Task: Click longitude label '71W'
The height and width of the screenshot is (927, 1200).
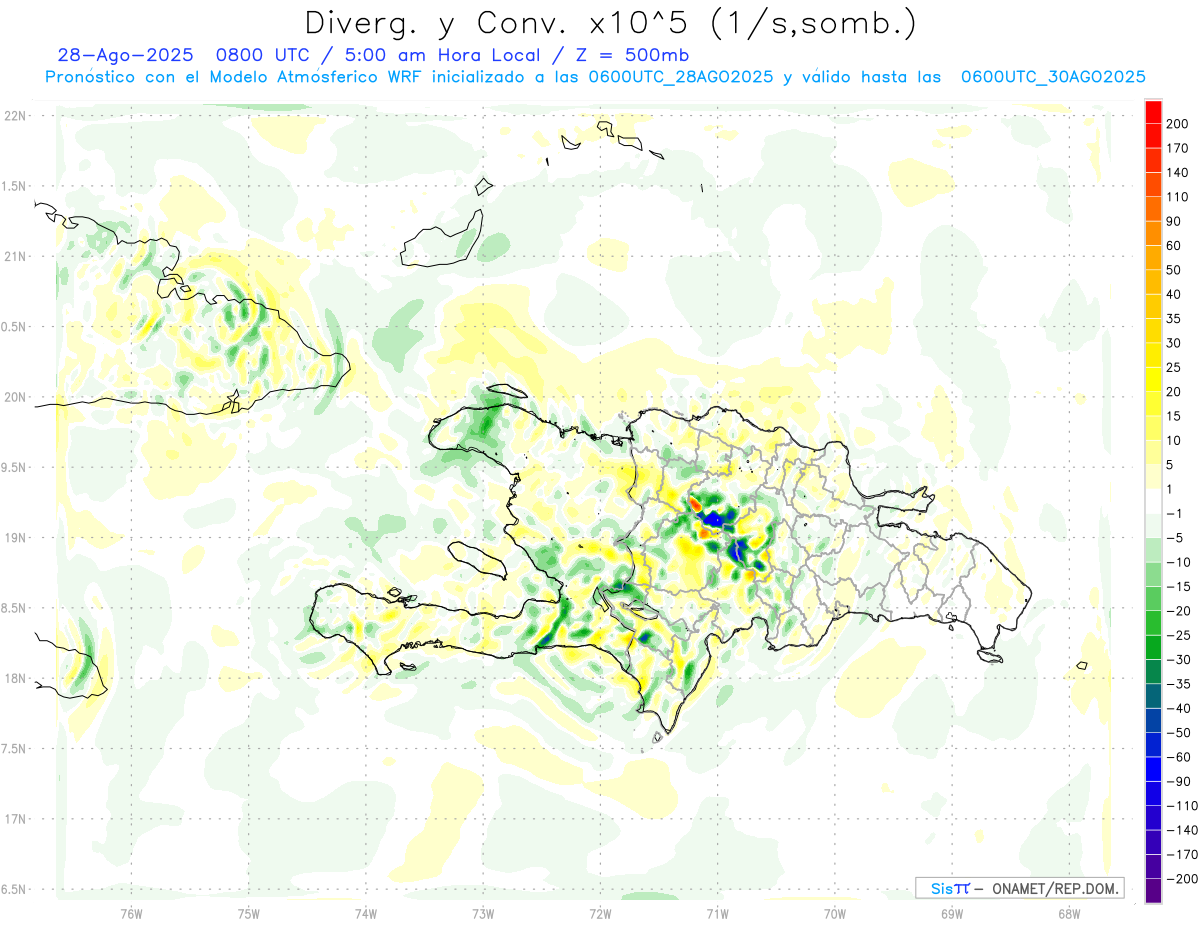Action: (x=717, y=914)
